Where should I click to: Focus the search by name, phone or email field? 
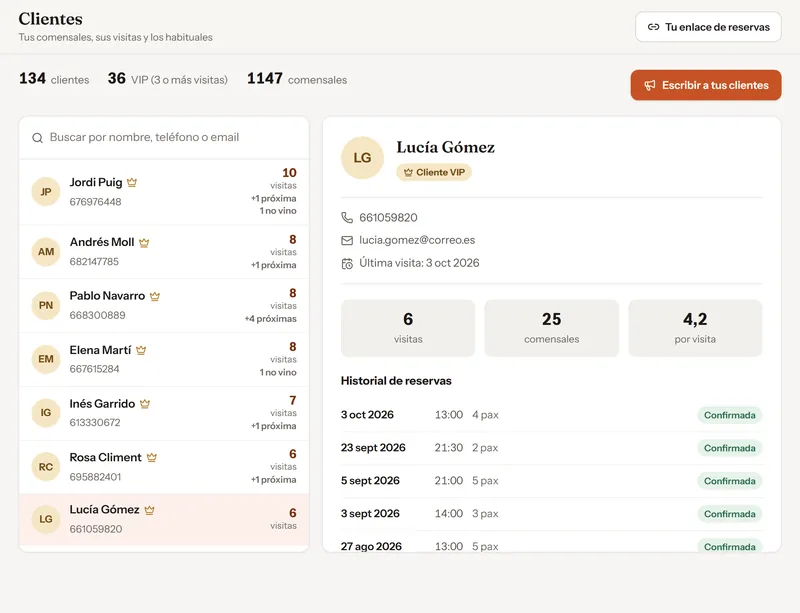[x=164, y=138]
